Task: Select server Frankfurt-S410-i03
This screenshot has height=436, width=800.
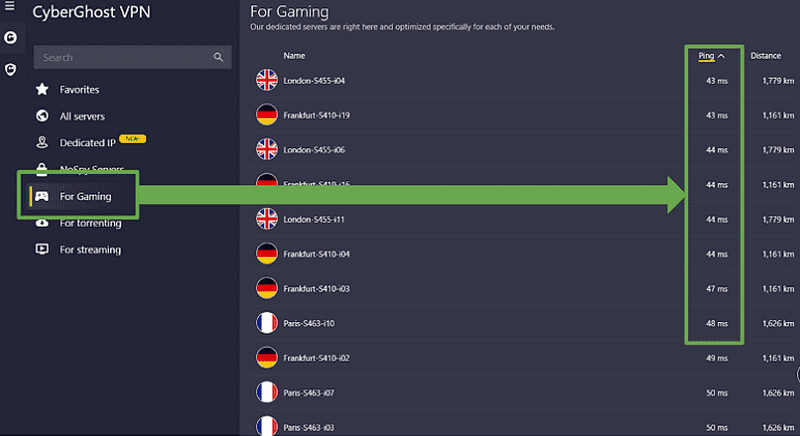Action: point(524,289)
